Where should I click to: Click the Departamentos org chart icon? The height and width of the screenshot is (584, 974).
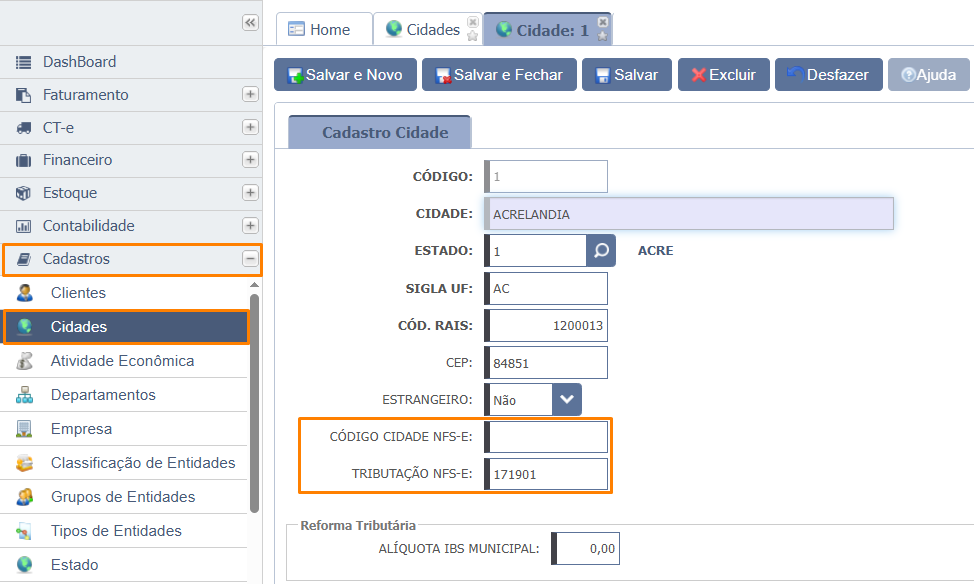coord(25,395)
